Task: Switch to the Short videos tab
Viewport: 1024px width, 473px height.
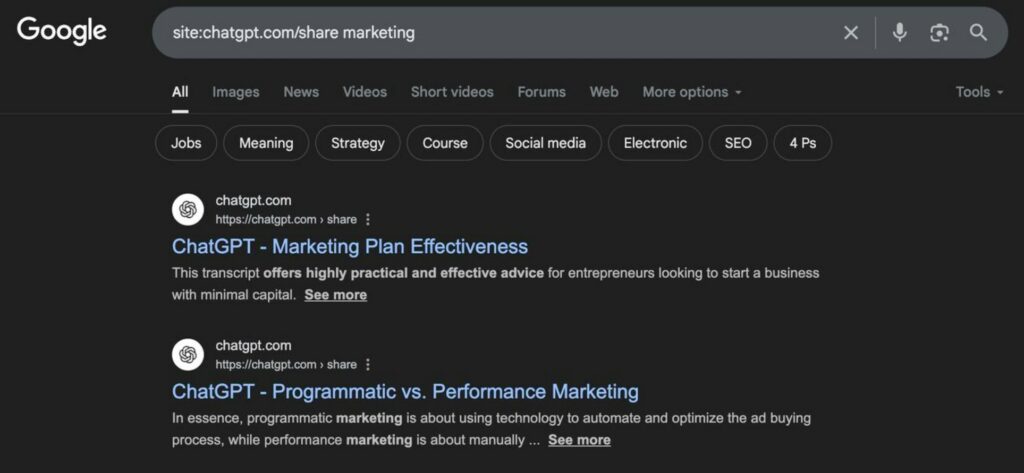Action: [452, 92]
